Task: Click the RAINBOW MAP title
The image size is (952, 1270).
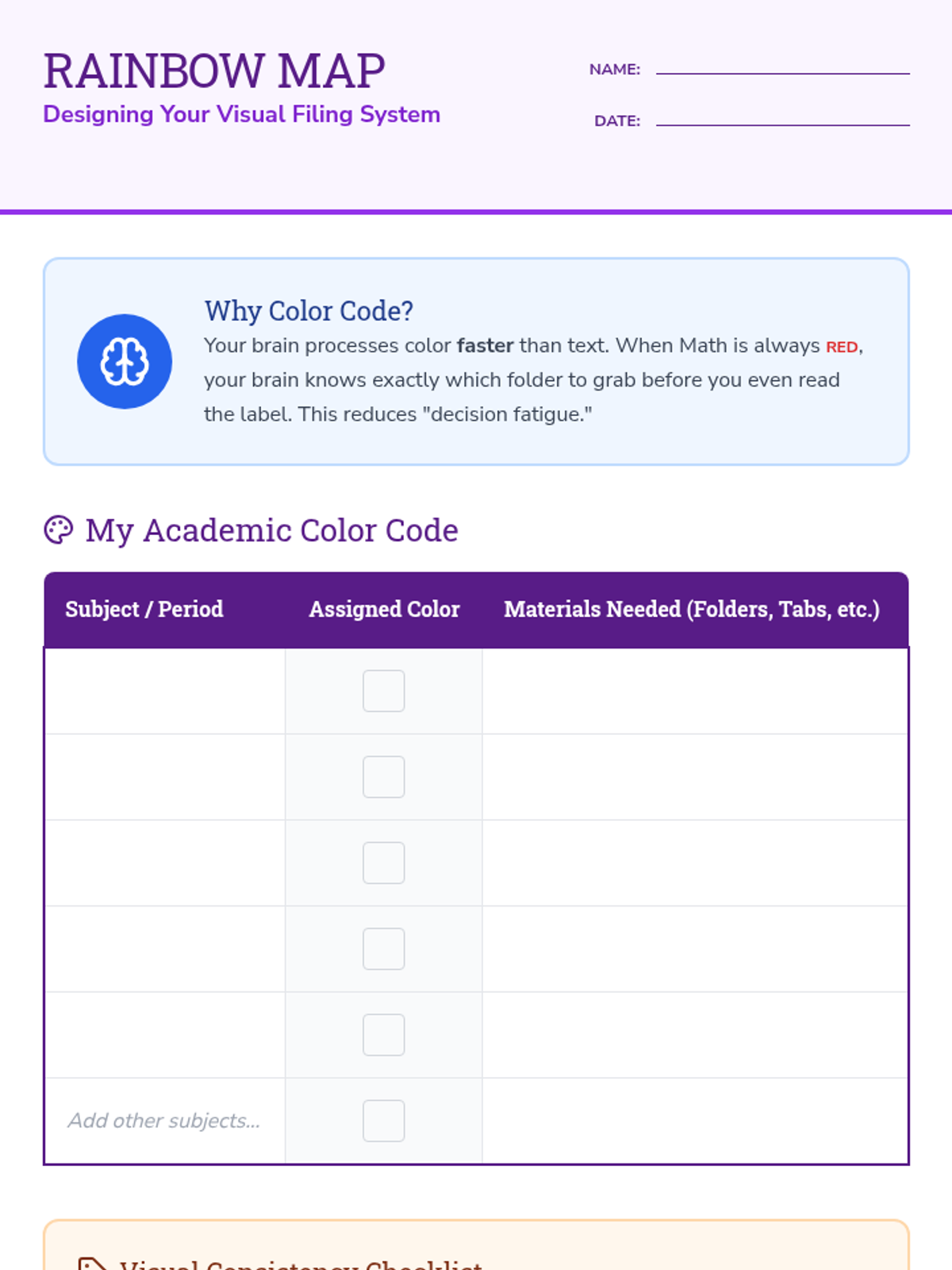Action: tap(214, 71)
